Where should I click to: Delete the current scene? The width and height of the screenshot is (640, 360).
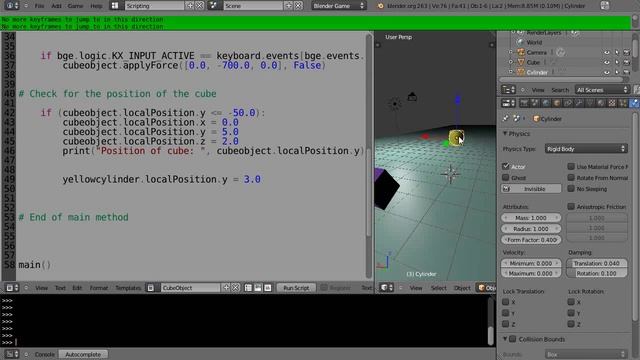(x=298, y=6)
